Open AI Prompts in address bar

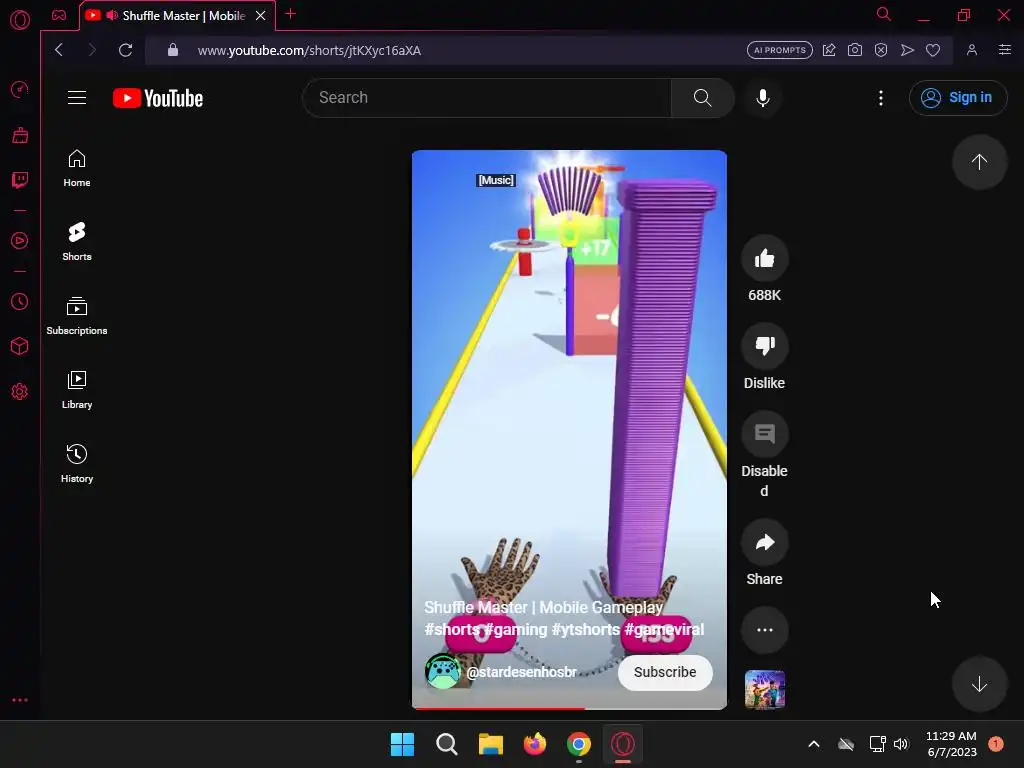click(x=780, y=50)
